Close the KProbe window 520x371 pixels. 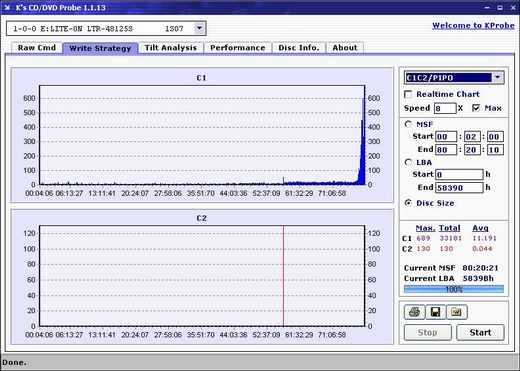[x=513, y=8]
